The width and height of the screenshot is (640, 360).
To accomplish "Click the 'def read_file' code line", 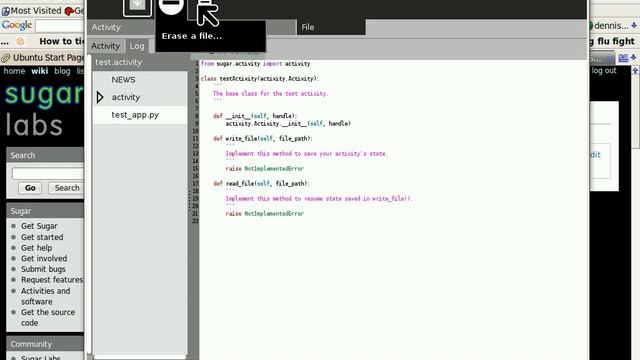I will pyautogui.click(x=261, y=184).
